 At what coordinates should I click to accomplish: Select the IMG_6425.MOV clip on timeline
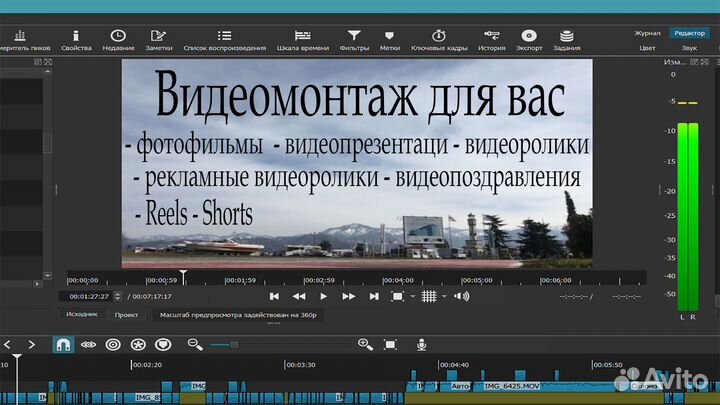(546, 387)
